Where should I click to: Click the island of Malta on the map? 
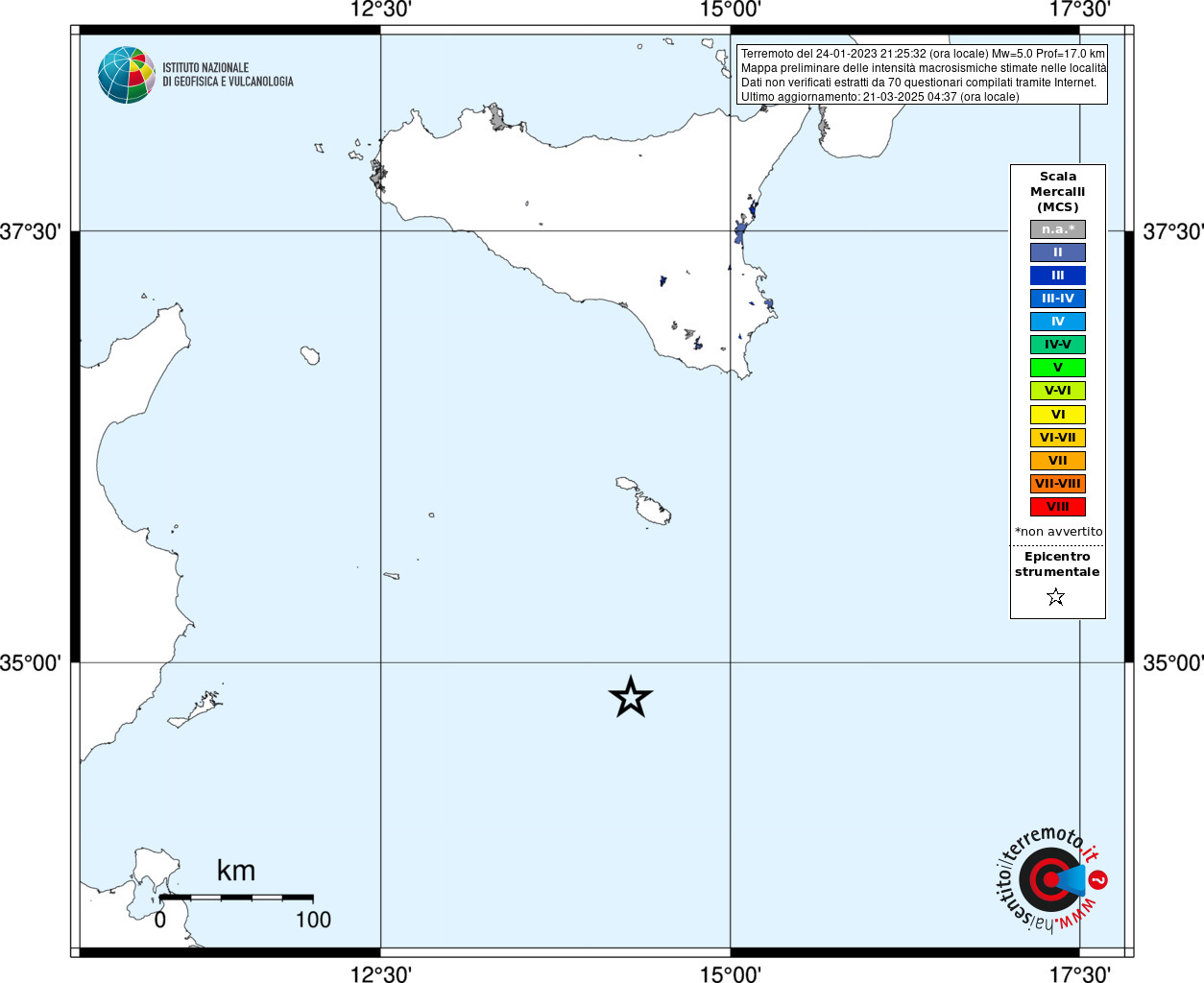pyautogui.click(x=653, y=511)
